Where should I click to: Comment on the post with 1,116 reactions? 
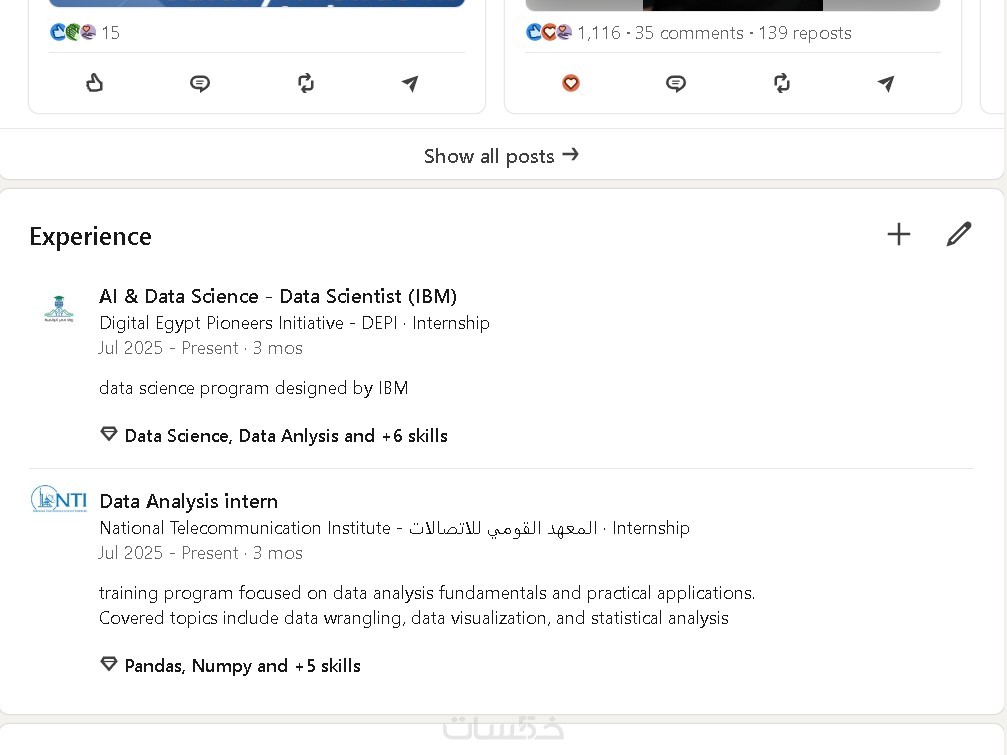(x=676, y=83)
